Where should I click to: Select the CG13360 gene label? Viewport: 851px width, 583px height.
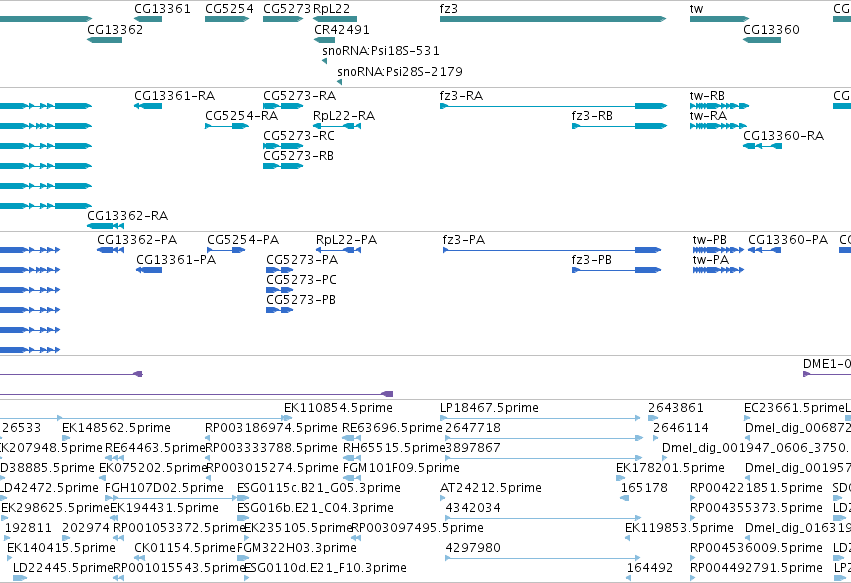click(x=771, y=29)
